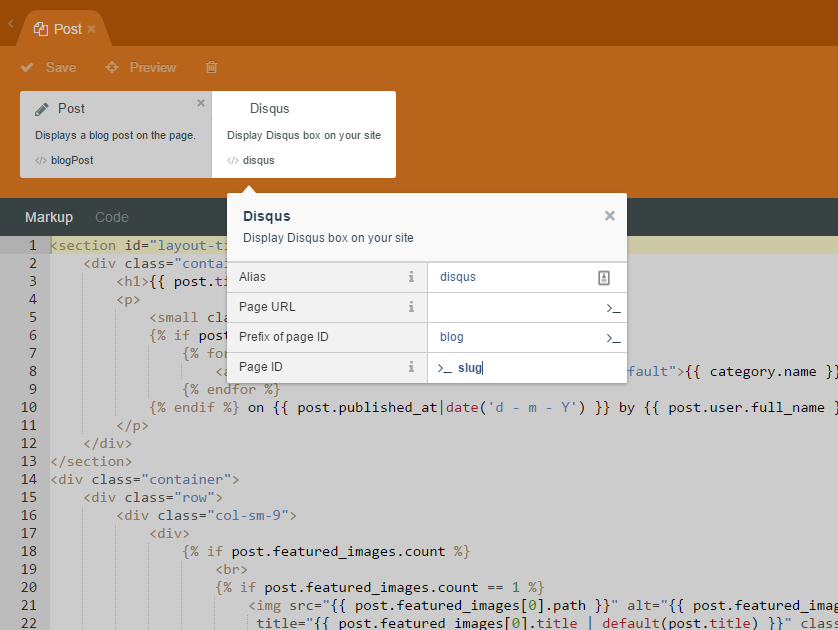
Task: Select the Disqus component card
Action: coord(304,134)
